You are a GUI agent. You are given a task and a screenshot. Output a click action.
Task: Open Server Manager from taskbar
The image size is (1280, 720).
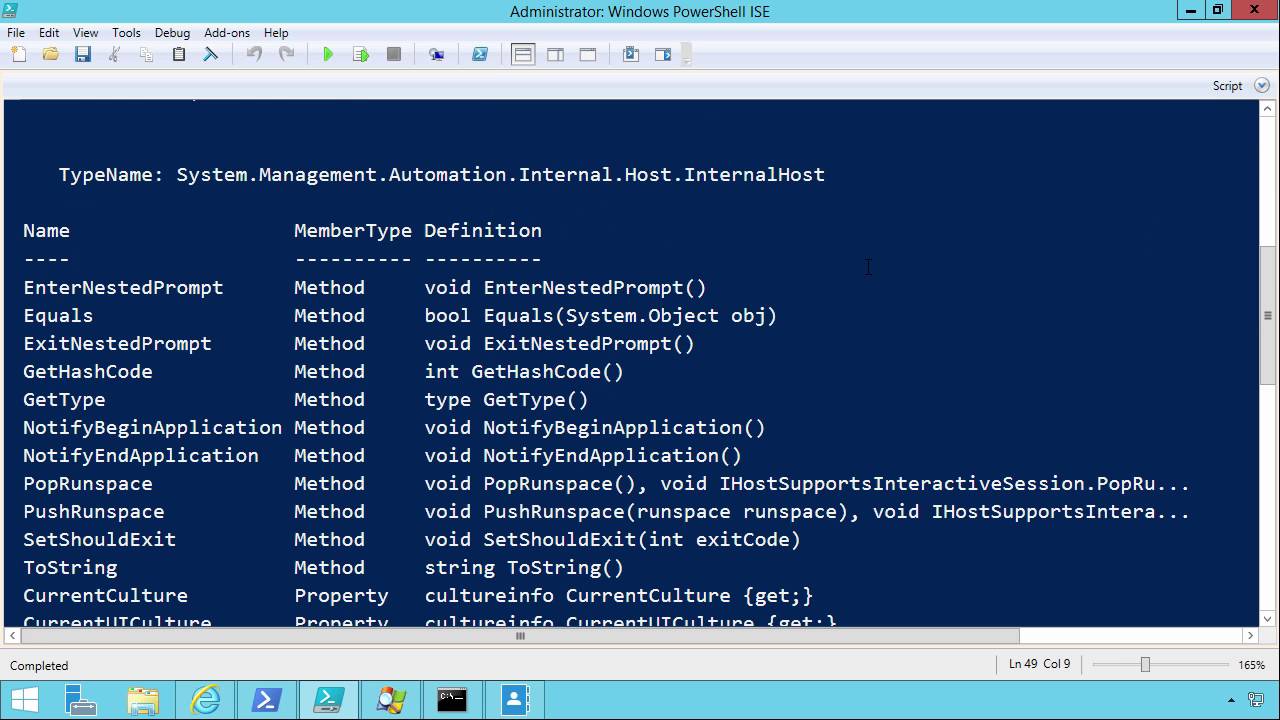coord(80,700)
